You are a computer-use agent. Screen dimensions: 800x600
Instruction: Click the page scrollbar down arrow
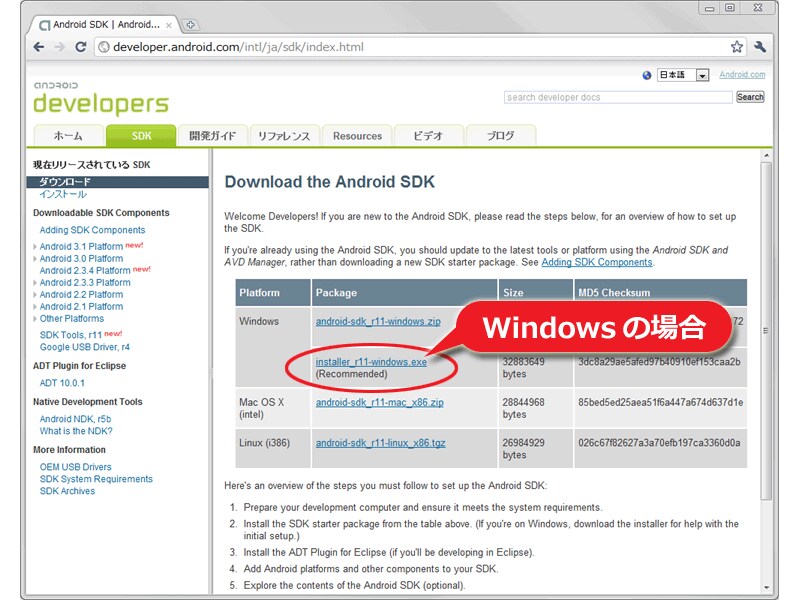pyautogui.click(x=766, y=587)
